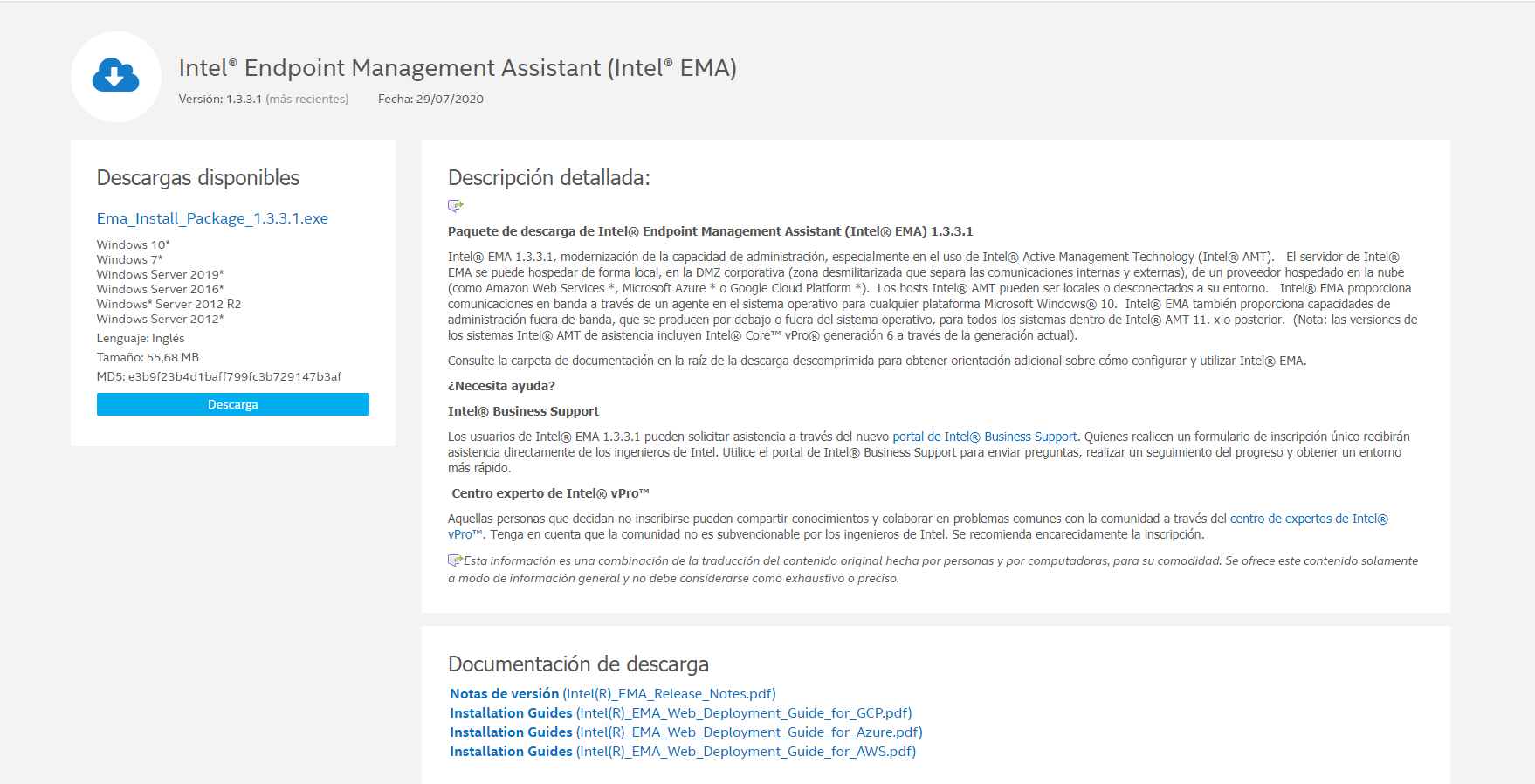Screen dimensions: 1535x784
Task: Open Installation Guide for GCP PDF
Action: pos(681,713)
